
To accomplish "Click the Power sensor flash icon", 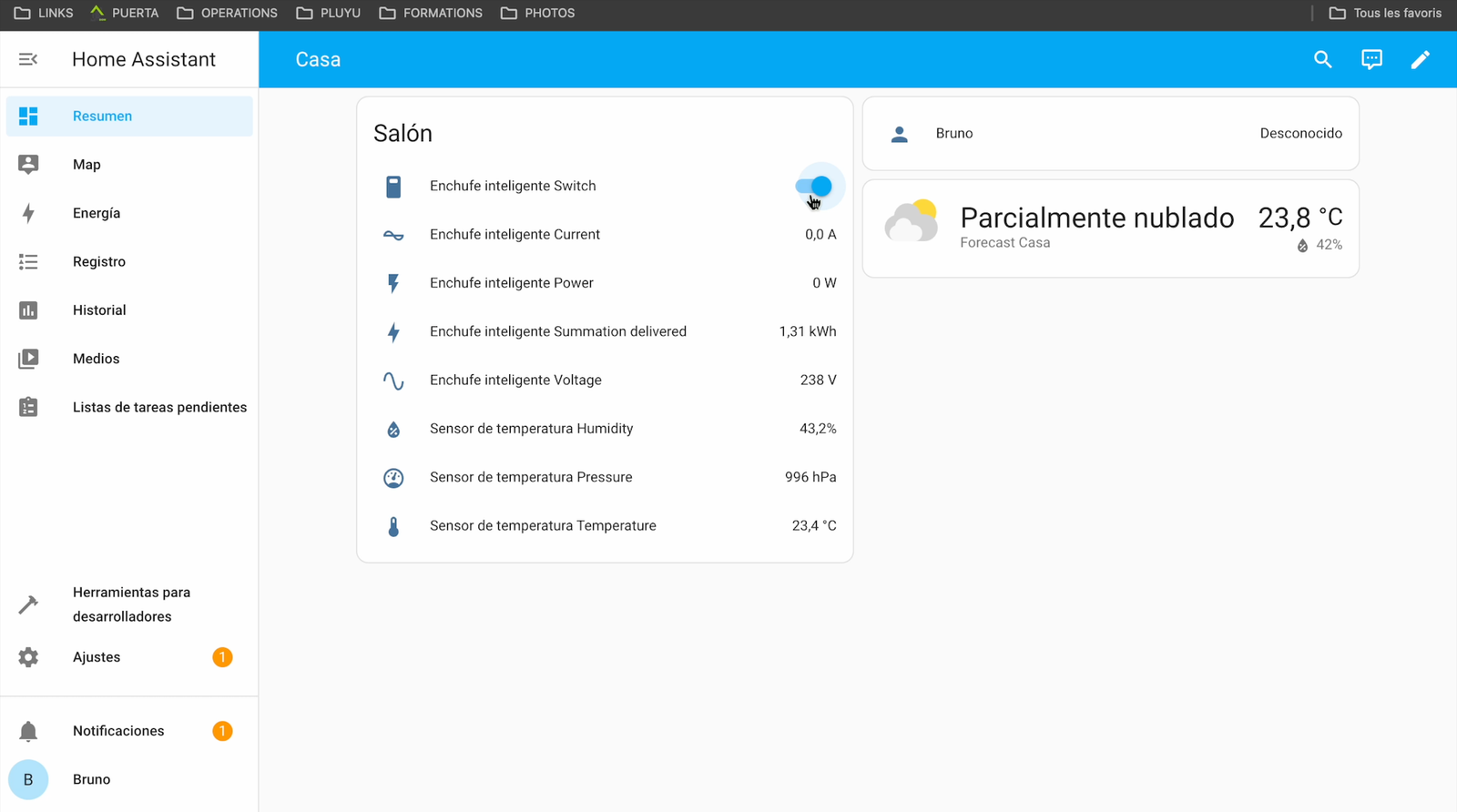I will [393, 283].
